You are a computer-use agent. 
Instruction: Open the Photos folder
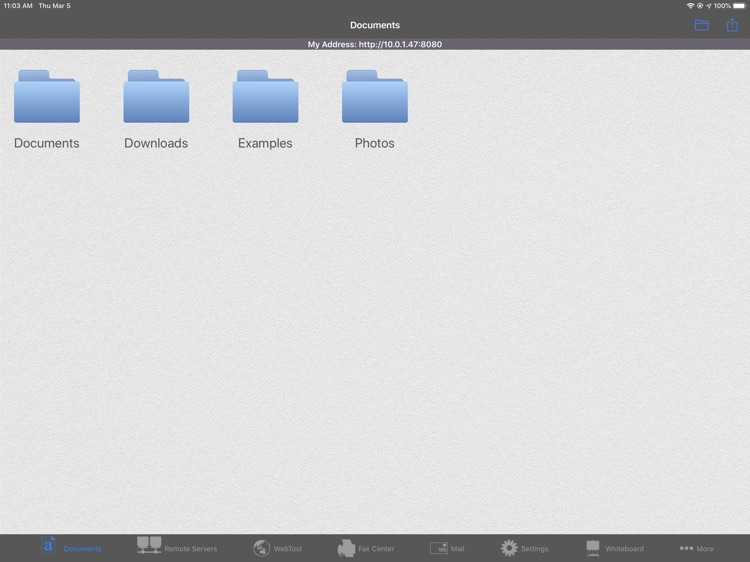click(x=375, y=98)
